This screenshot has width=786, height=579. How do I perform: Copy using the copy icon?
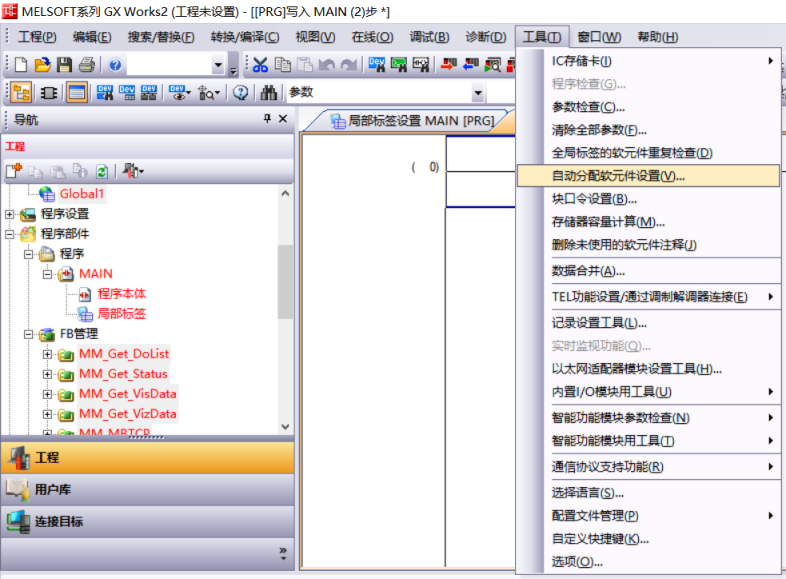click(283, 65)
